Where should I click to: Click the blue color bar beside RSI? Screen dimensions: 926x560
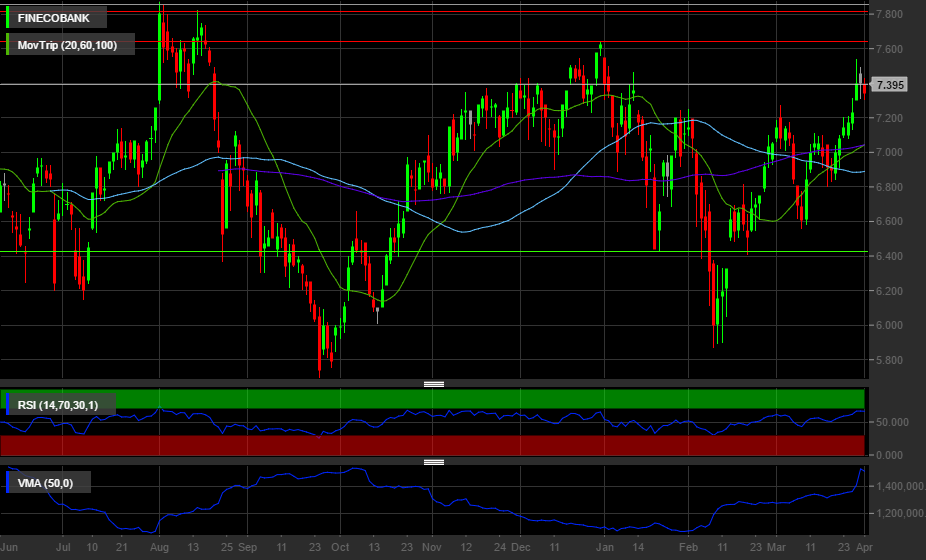coord(8,404)
